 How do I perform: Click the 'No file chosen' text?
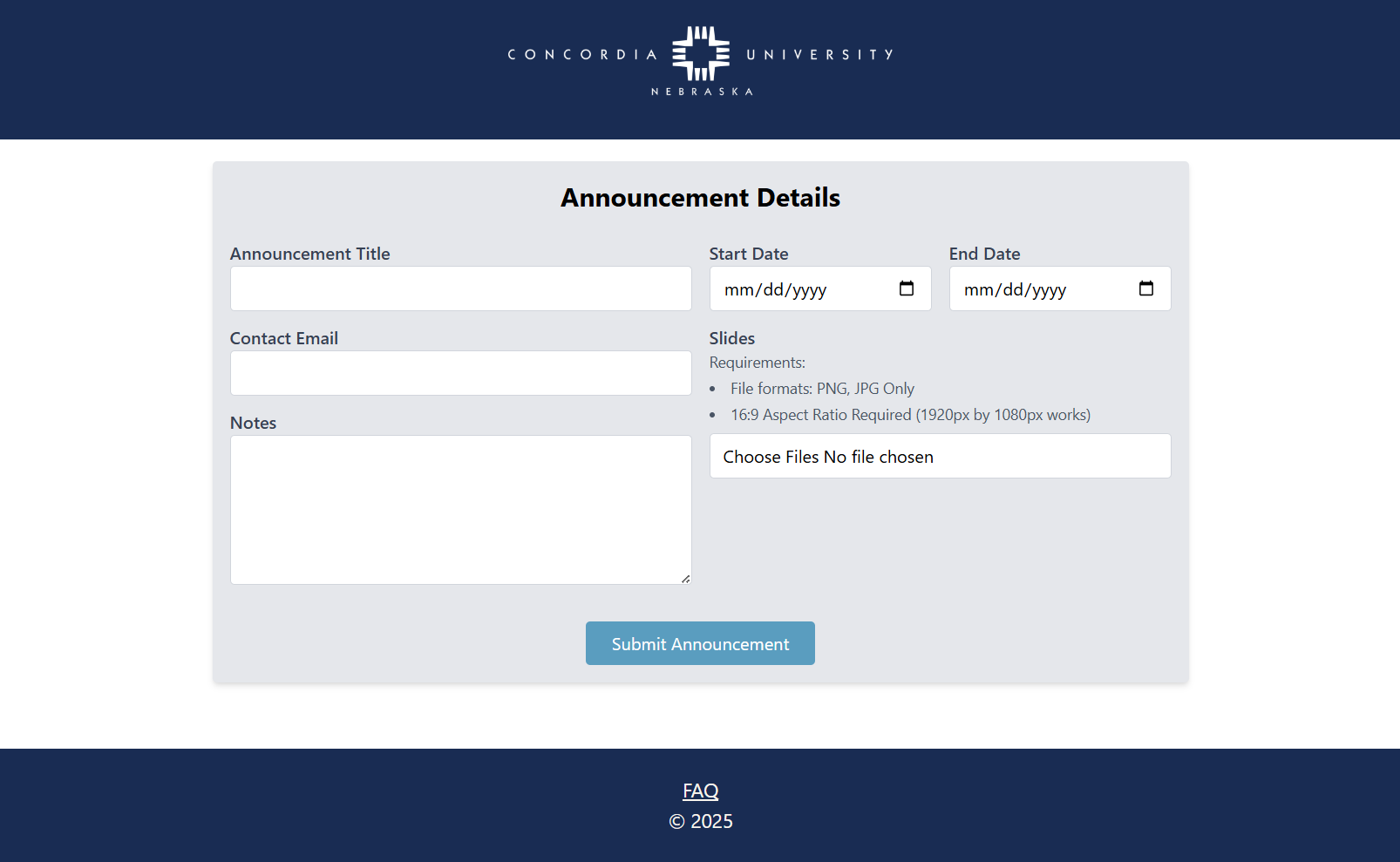(880, 456)
